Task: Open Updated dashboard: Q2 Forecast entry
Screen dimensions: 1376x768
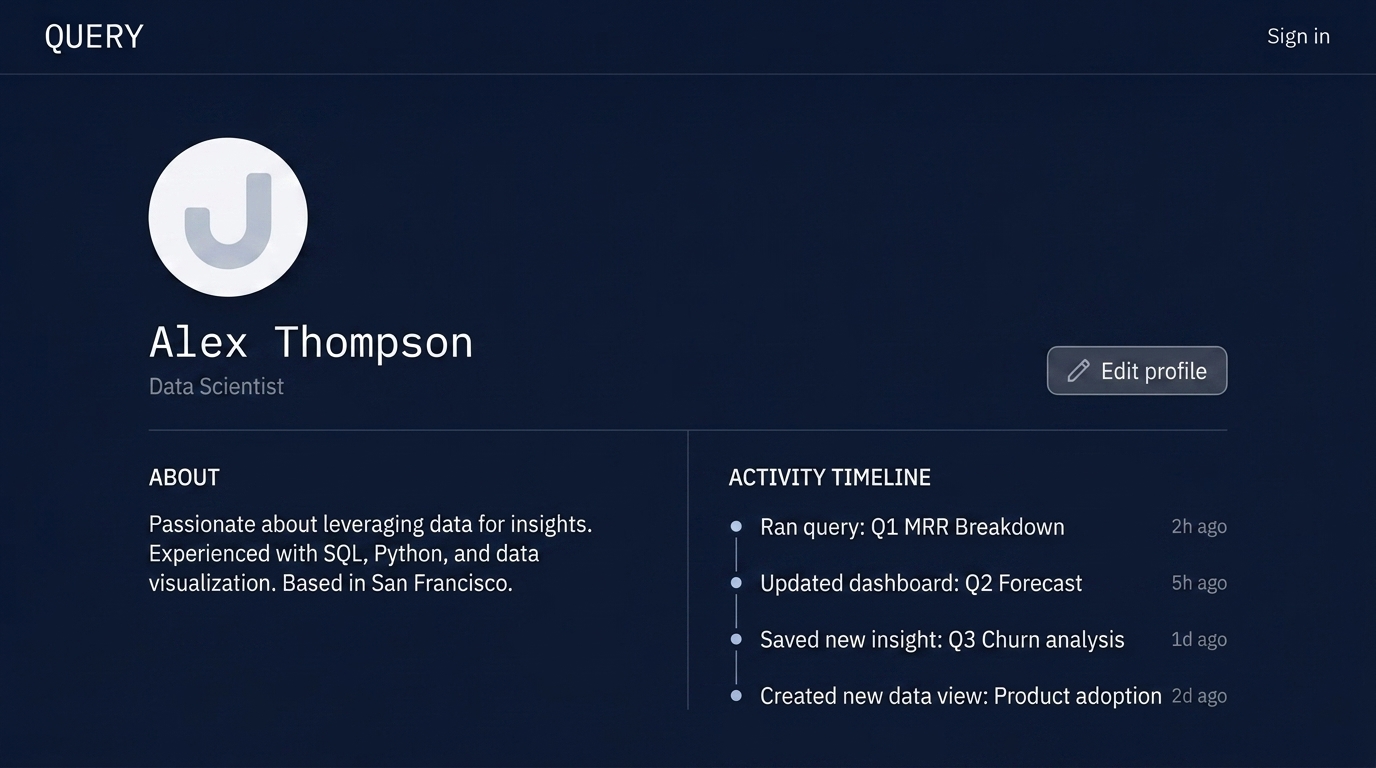Action: pyautogui.click(x=921, y=583)
